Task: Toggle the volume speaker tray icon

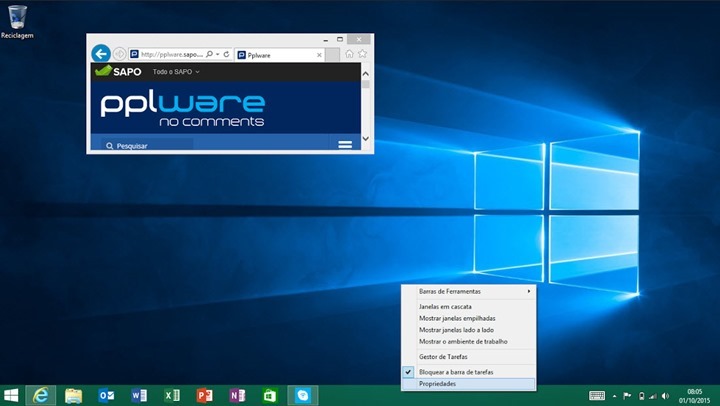Action: coord(666,396)
